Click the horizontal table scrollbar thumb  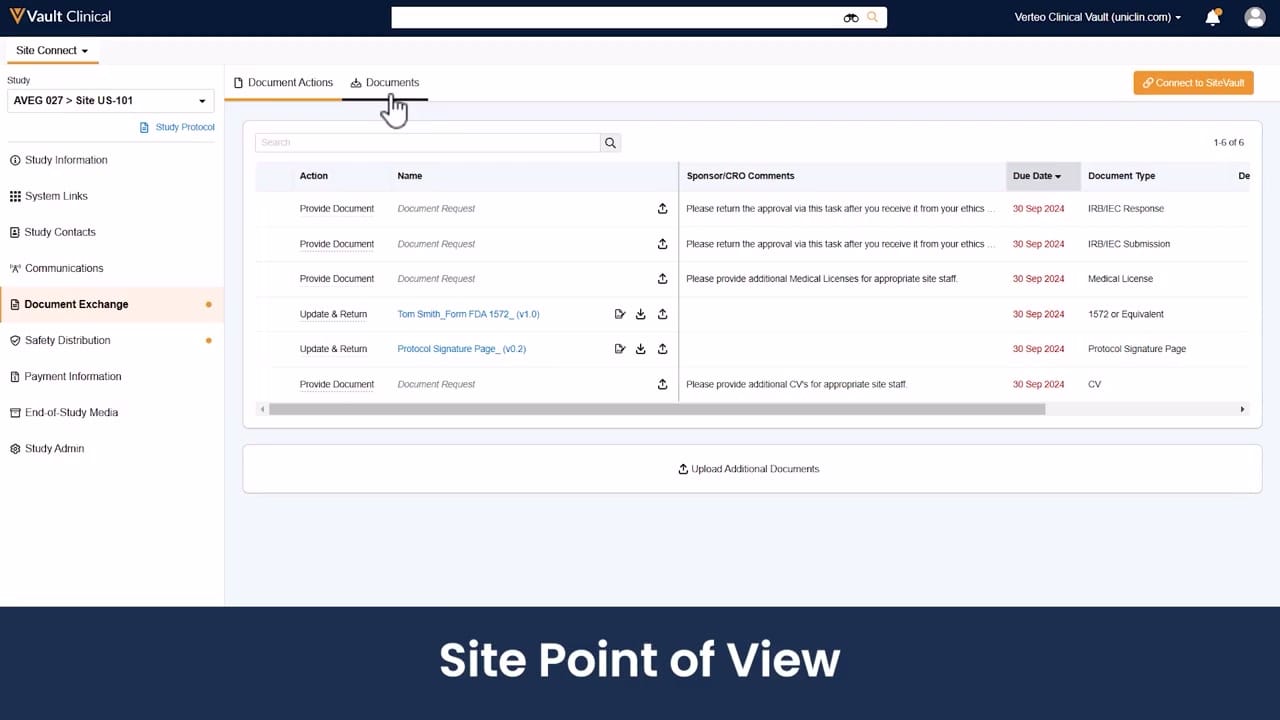[657, 409]
